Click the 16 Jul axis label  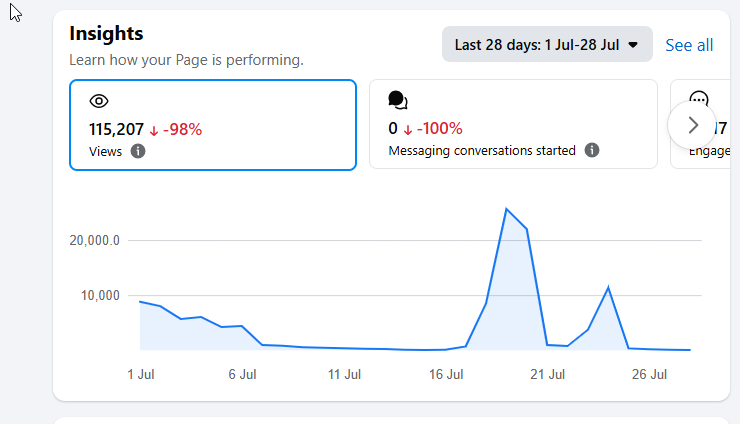click(446, 374)
